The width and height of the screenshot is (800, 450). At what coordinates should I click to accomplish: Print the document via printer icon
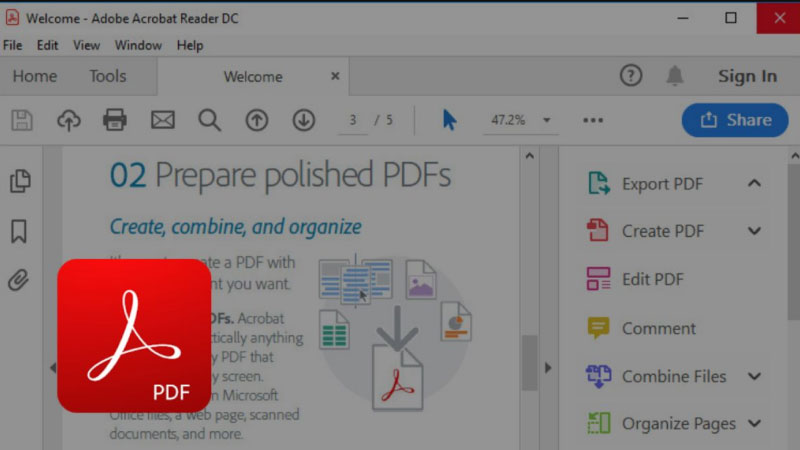pyautogui.click(x=115, y=120)
